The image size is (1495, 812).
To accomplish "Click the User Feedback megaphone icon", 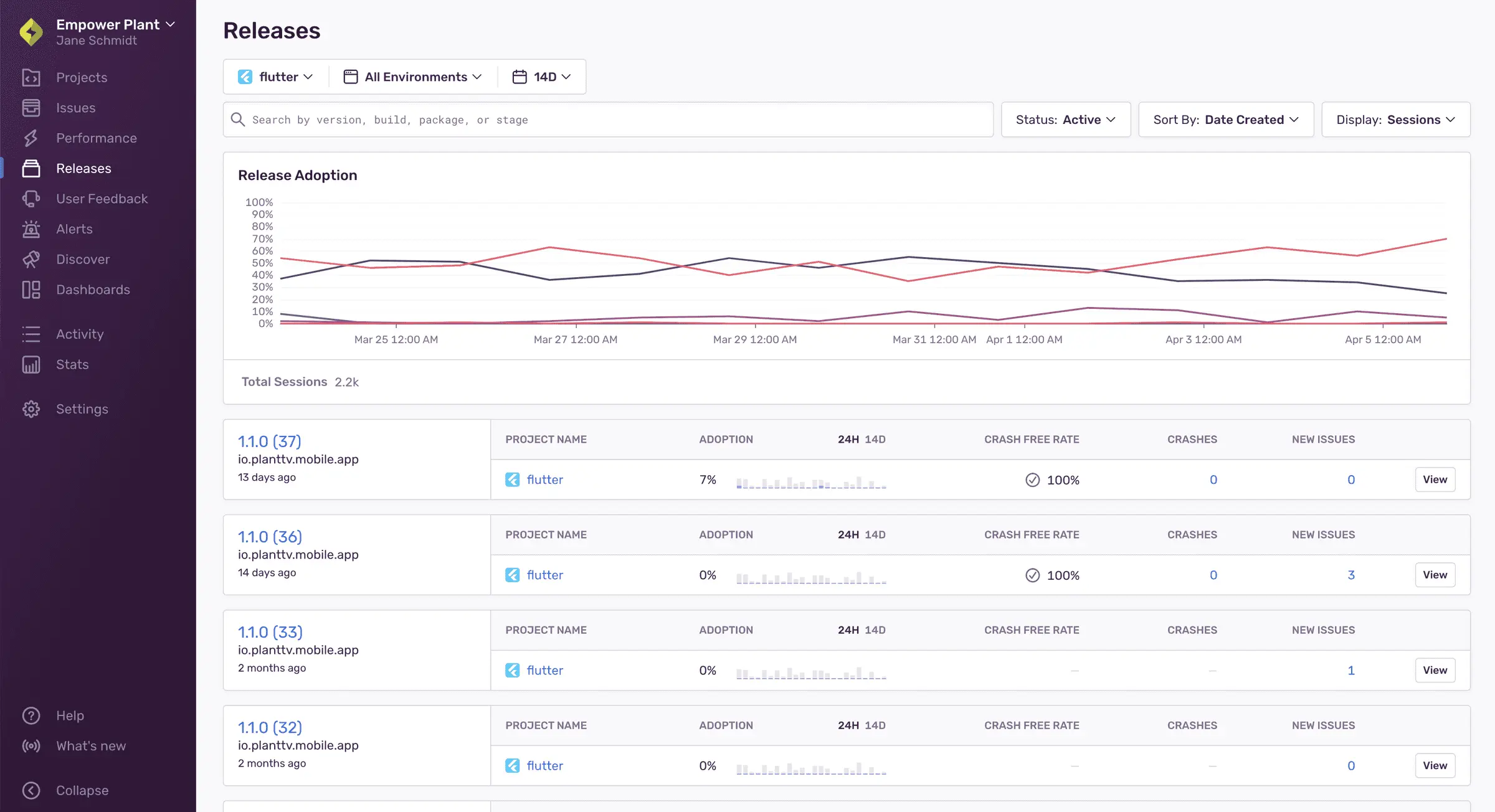I will [x=31, y=199].
